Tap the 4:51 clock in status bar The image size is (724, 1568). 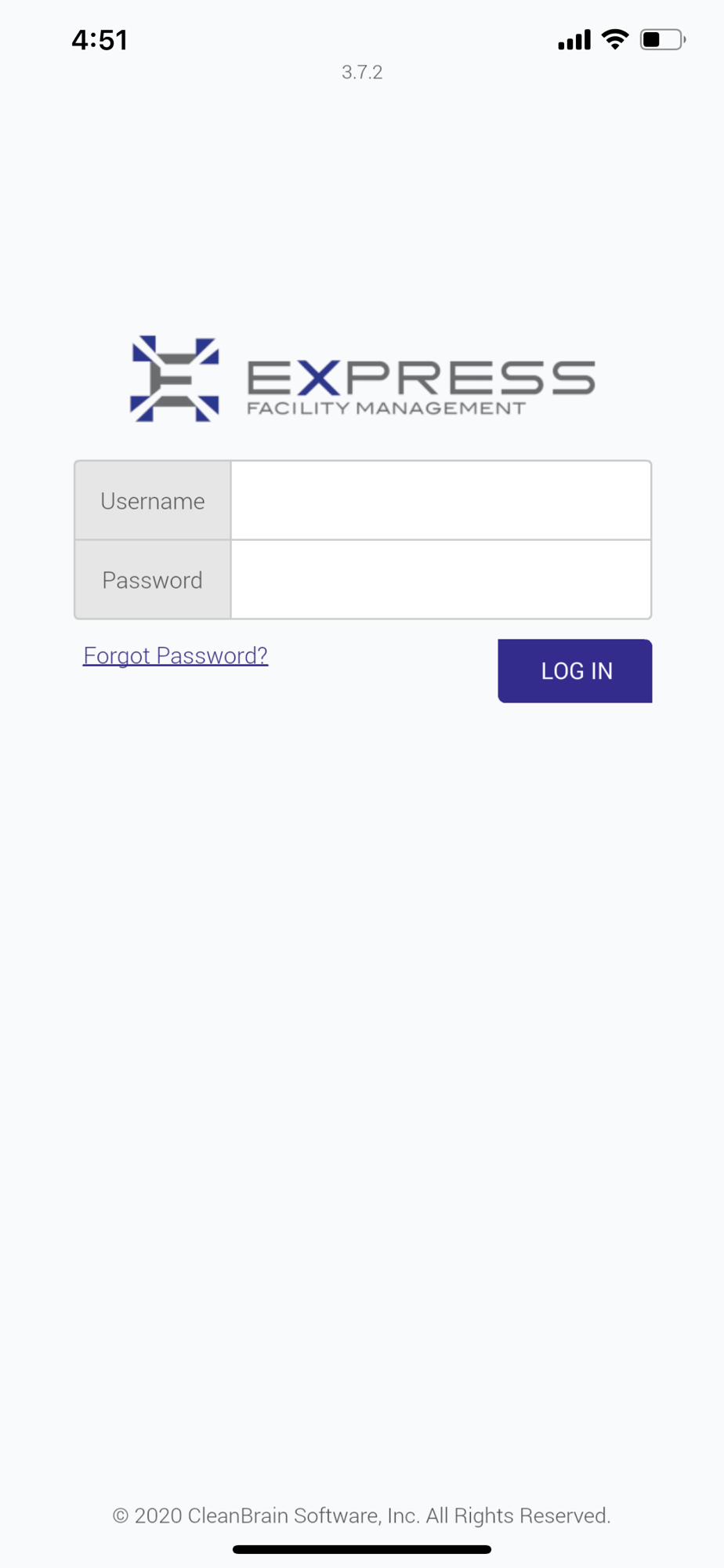(x=100, y=40)
